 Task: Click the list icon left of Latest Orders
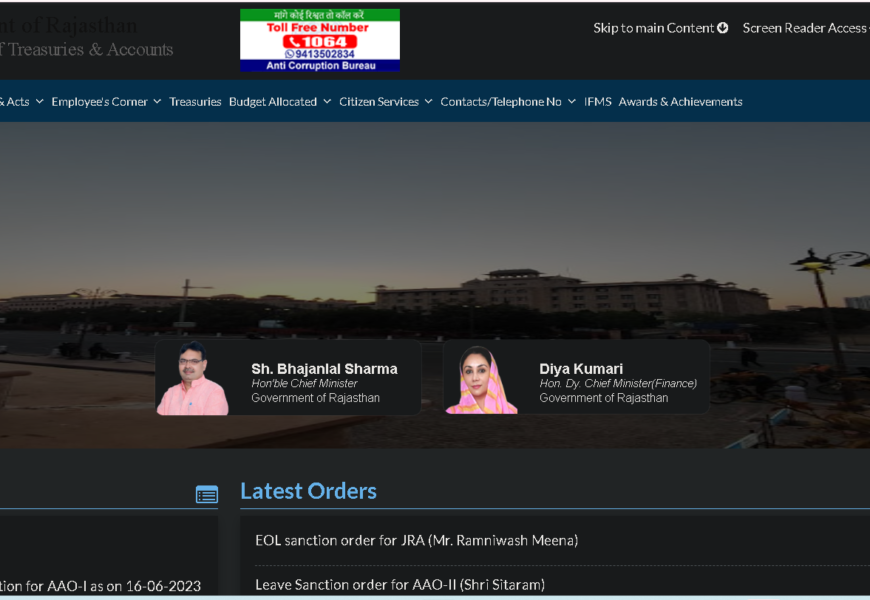(207, 494)
